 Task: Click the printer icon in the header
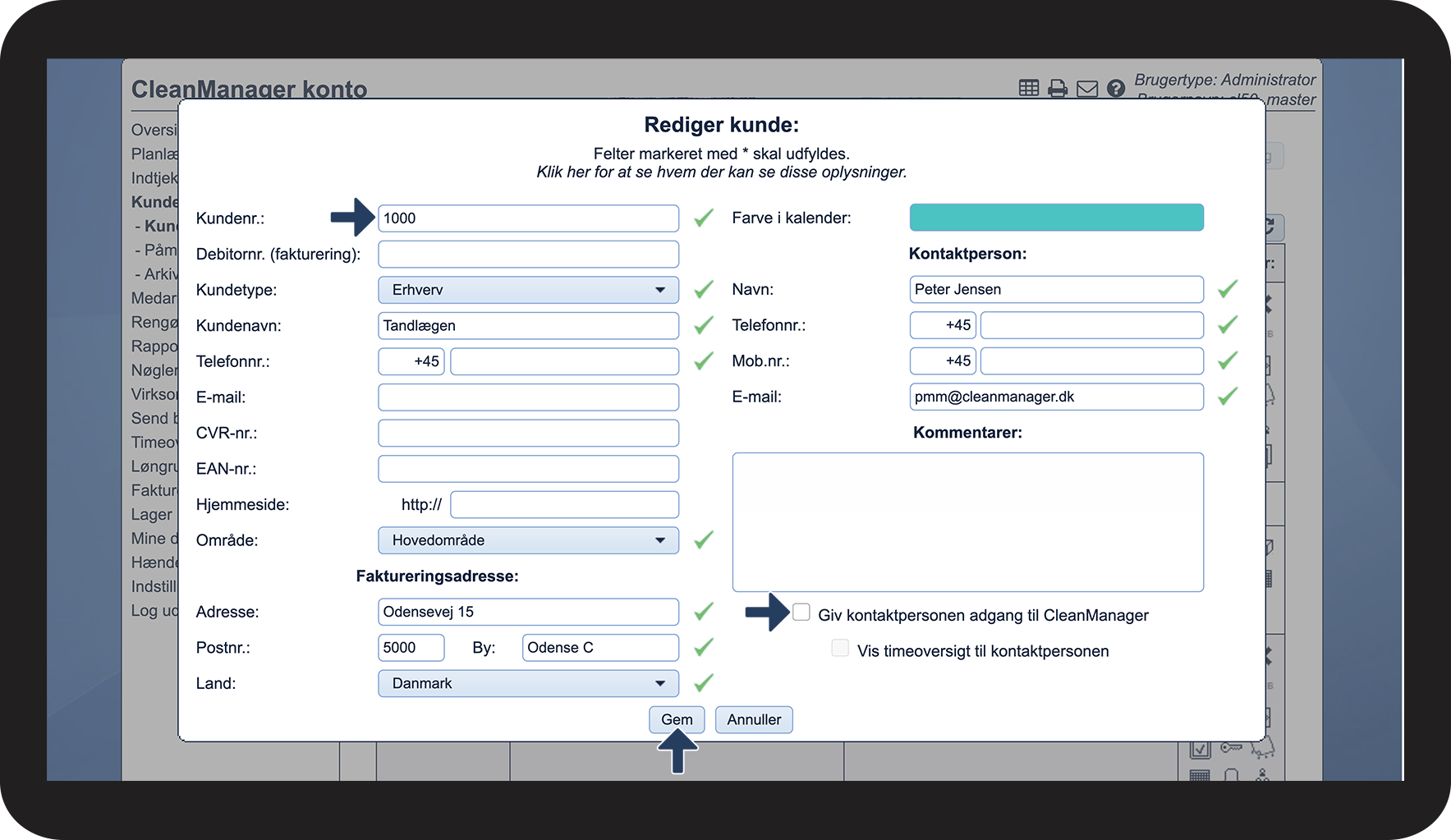[1058, 88]
